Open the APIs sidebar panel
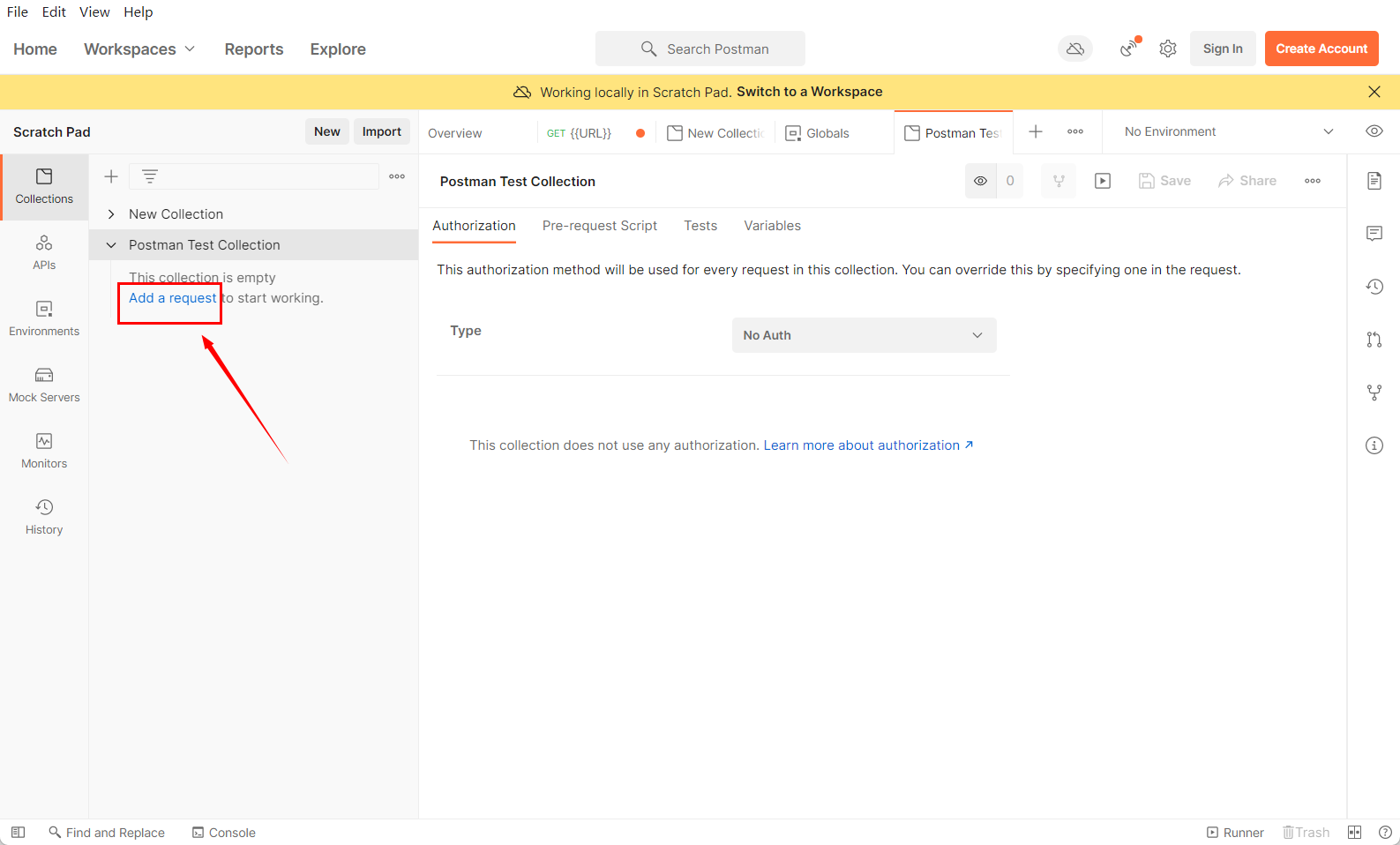This screenshot has height=845, width=1400. [44, 252]
